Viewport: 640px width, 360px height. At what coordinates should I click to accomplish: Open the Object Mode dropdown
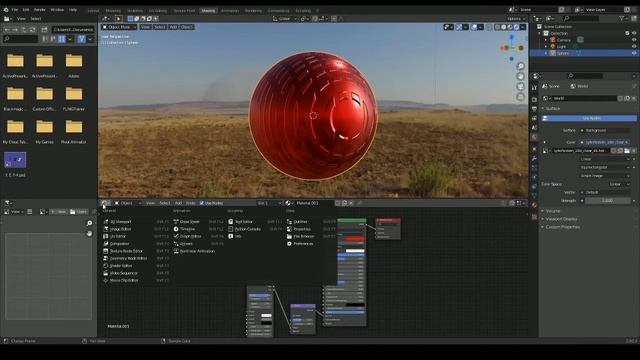[x=119, y=27]
